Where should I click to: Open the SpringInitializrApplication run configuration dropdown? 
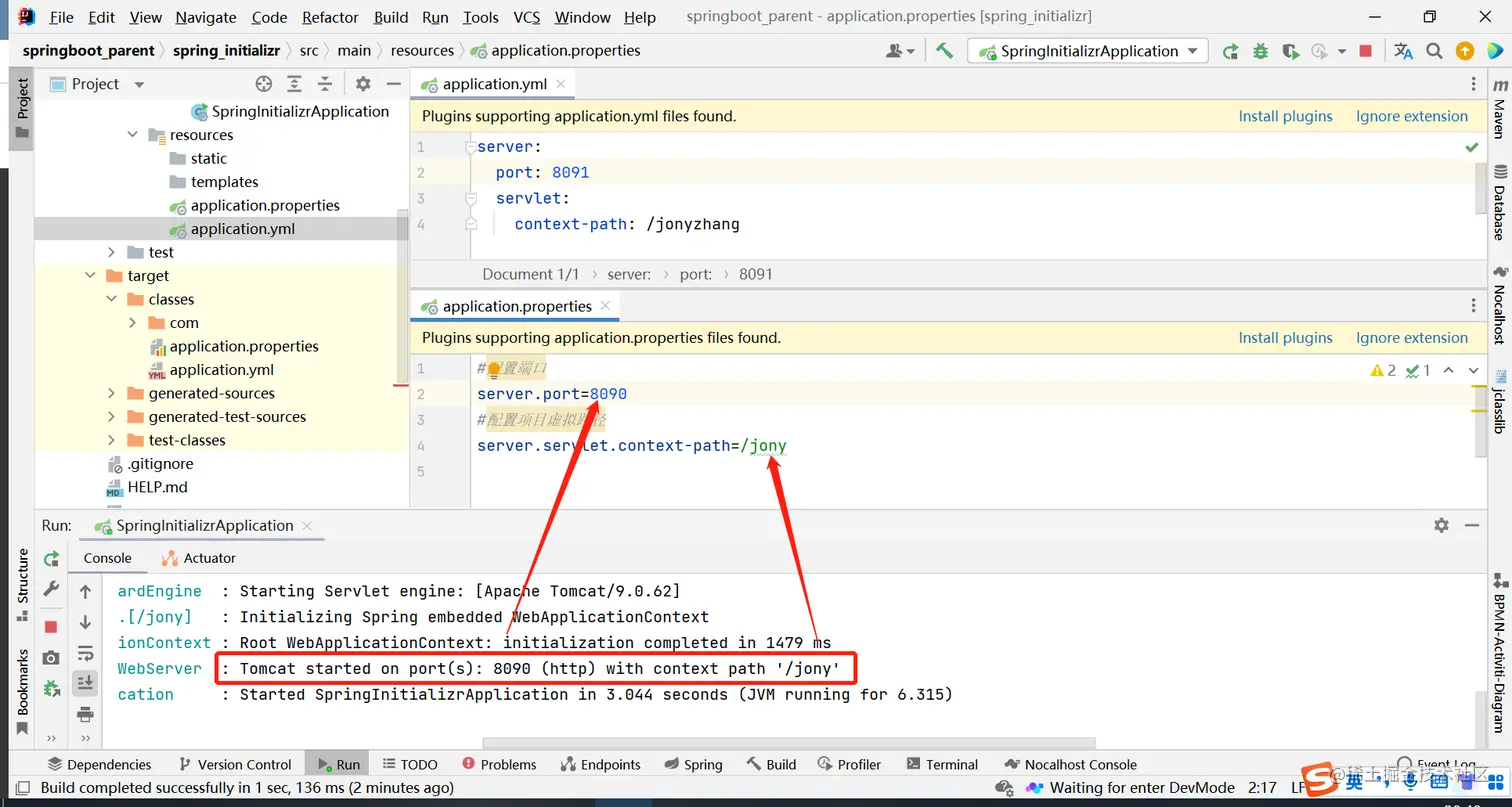[1087, 51]
